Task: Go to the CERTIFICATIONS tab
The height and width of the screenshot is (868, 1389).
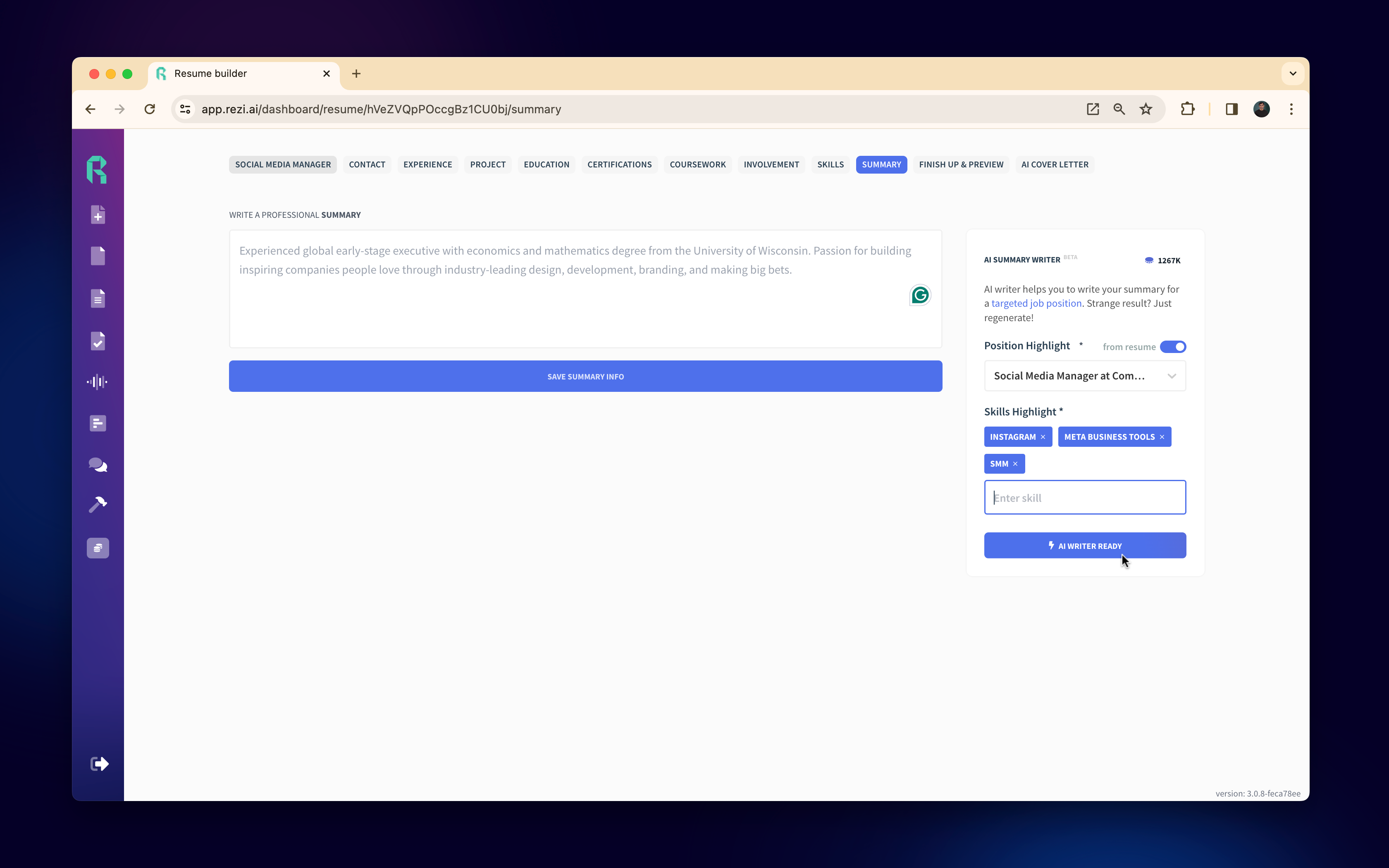Action: pyautogui.click(x=619, y=165)
